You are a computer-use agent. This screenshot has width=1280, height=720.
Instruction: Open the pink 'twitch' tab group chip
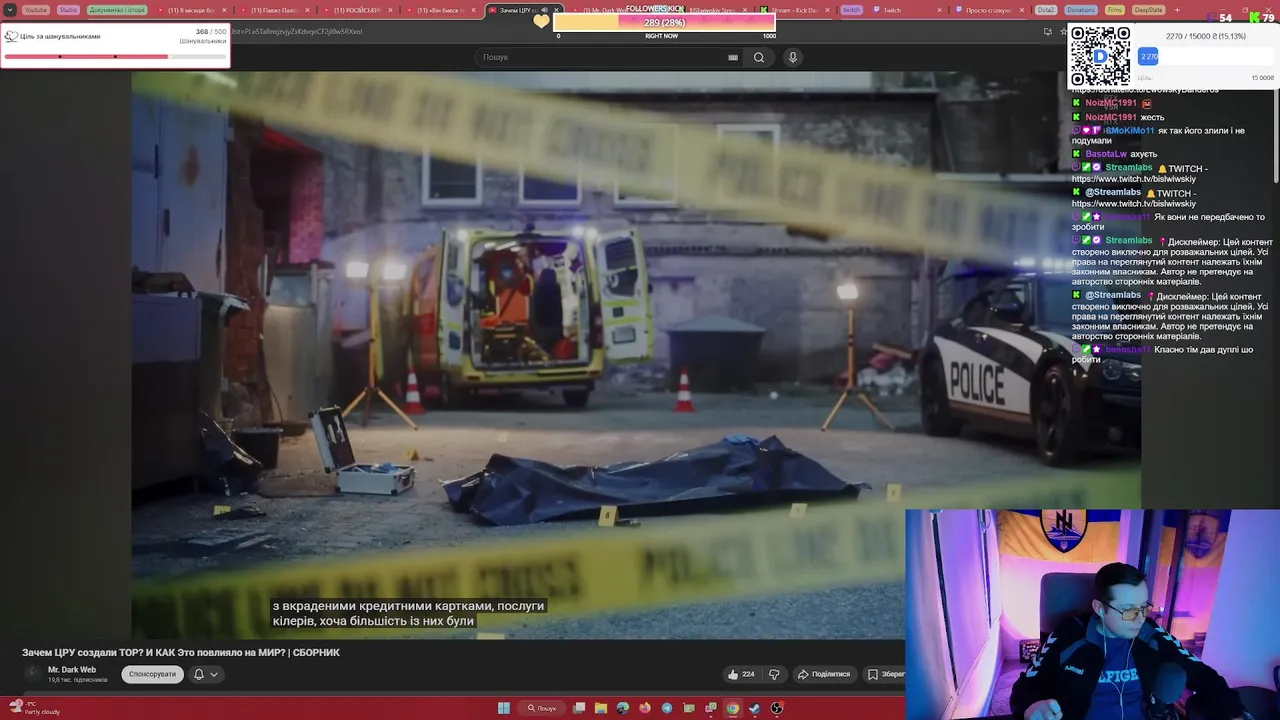point(851,10)
